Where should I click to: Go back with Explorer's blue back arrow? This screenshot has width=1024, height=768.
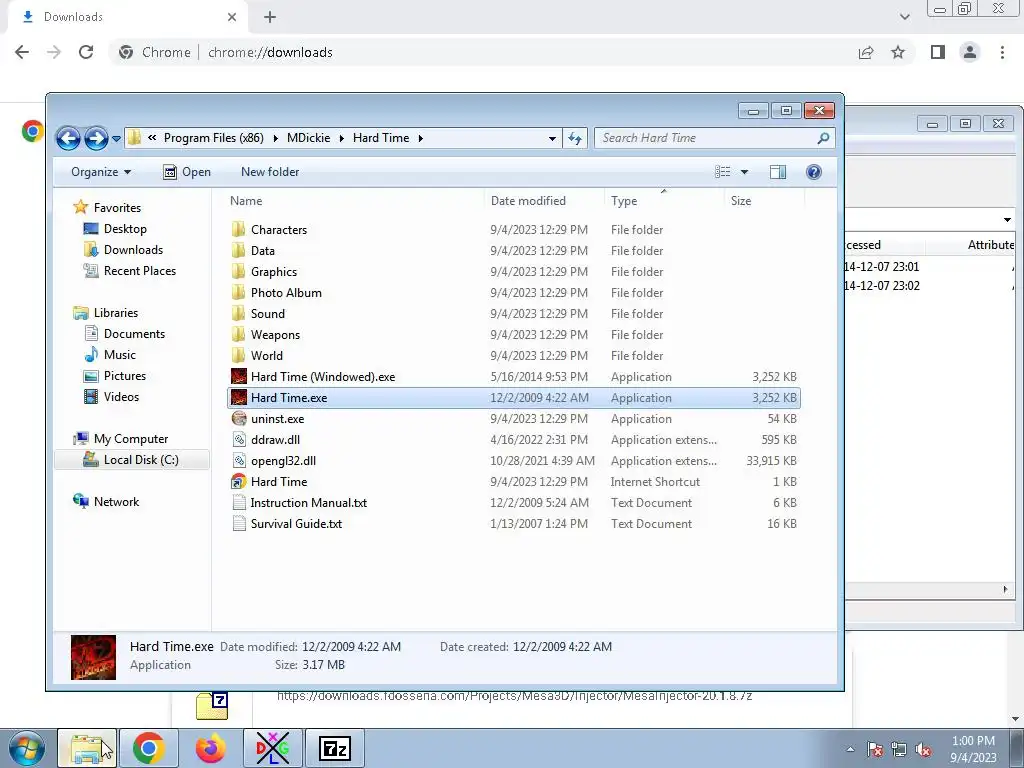point(68,138)
